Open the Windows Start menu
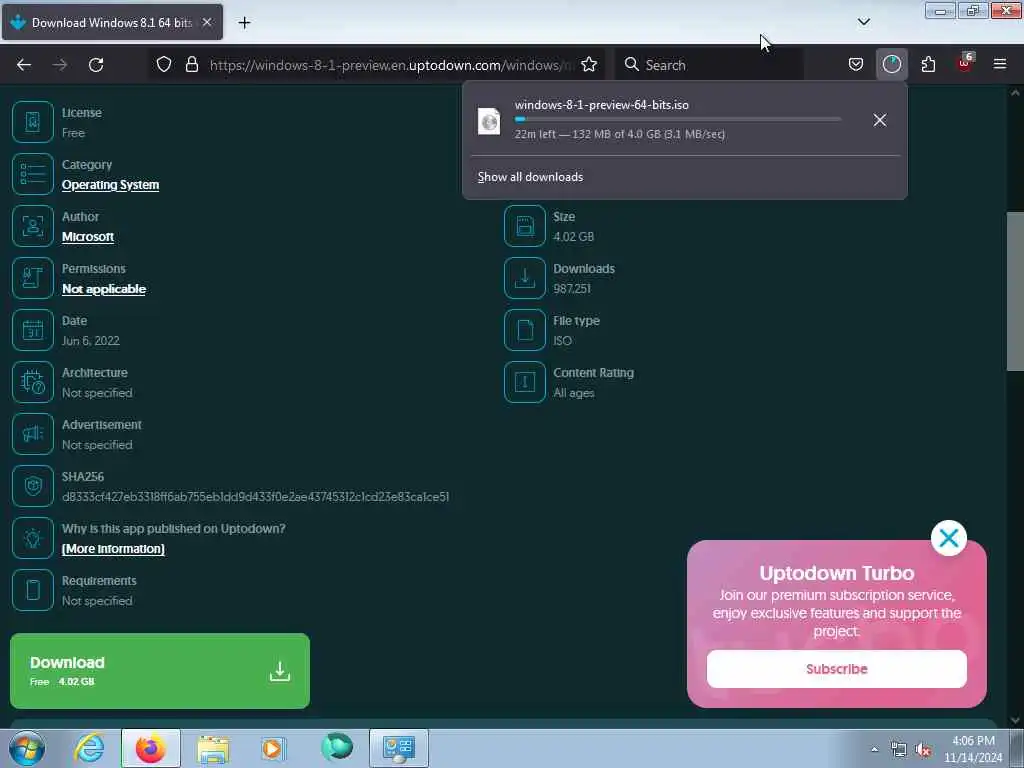1024x768 pixels. [27, 748]
